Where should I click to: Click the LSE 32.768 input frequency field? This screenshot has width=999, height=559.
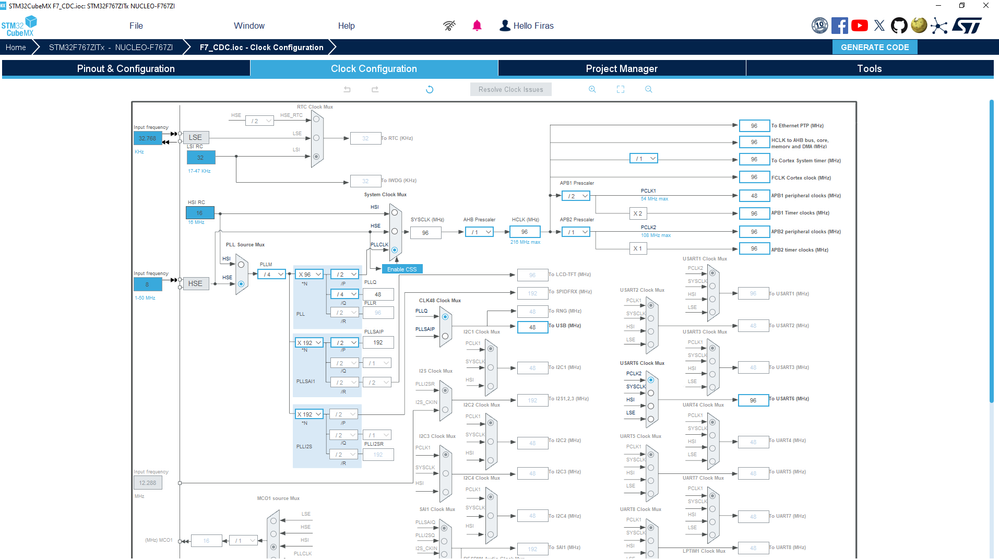click(148, 138)
